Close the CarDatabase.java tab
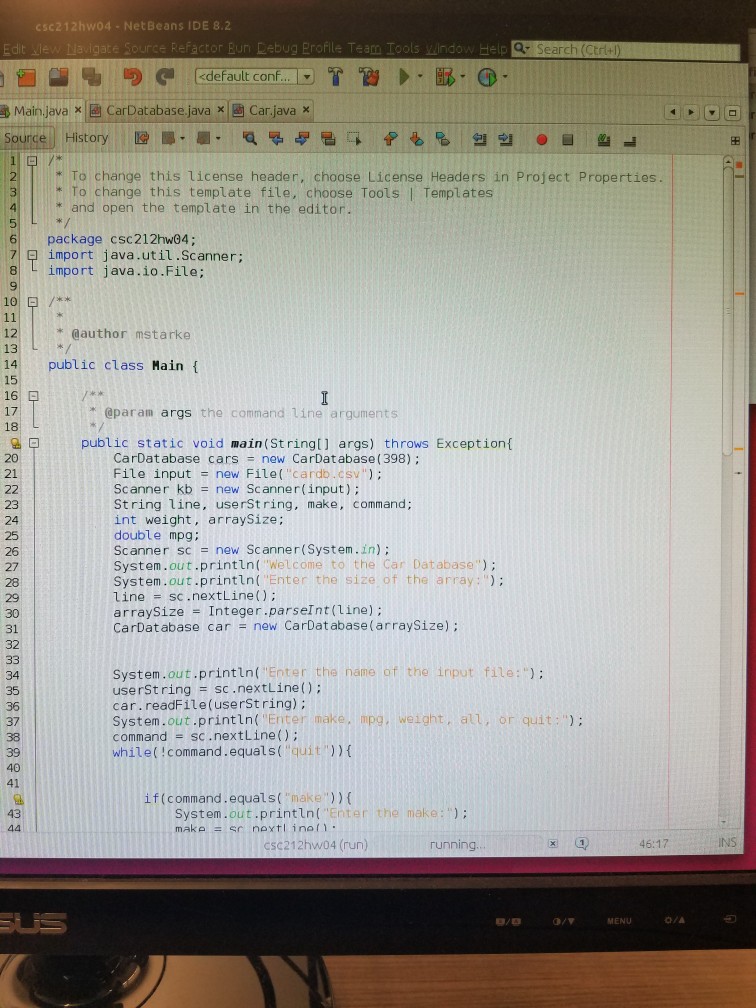This screenshot has height=1008, width=756. pyautogui.click(x=220, y=110)
